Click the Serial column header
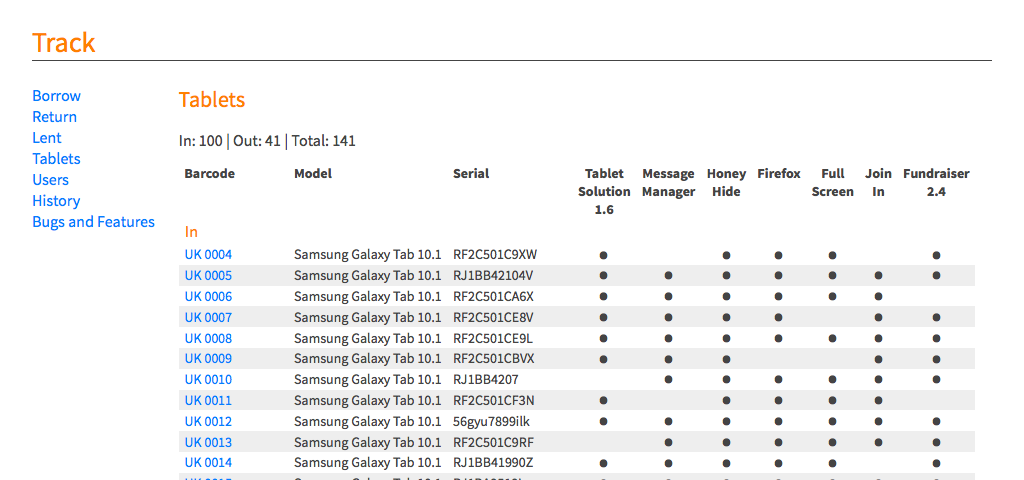 click(x=471, y=174)
